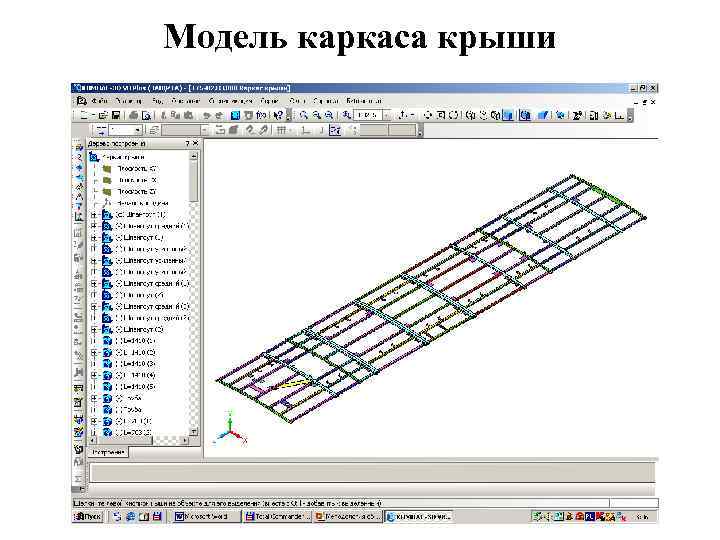Switch to the КОМПАС taskbar button
720x540 pixels.
tap(419, 517)
